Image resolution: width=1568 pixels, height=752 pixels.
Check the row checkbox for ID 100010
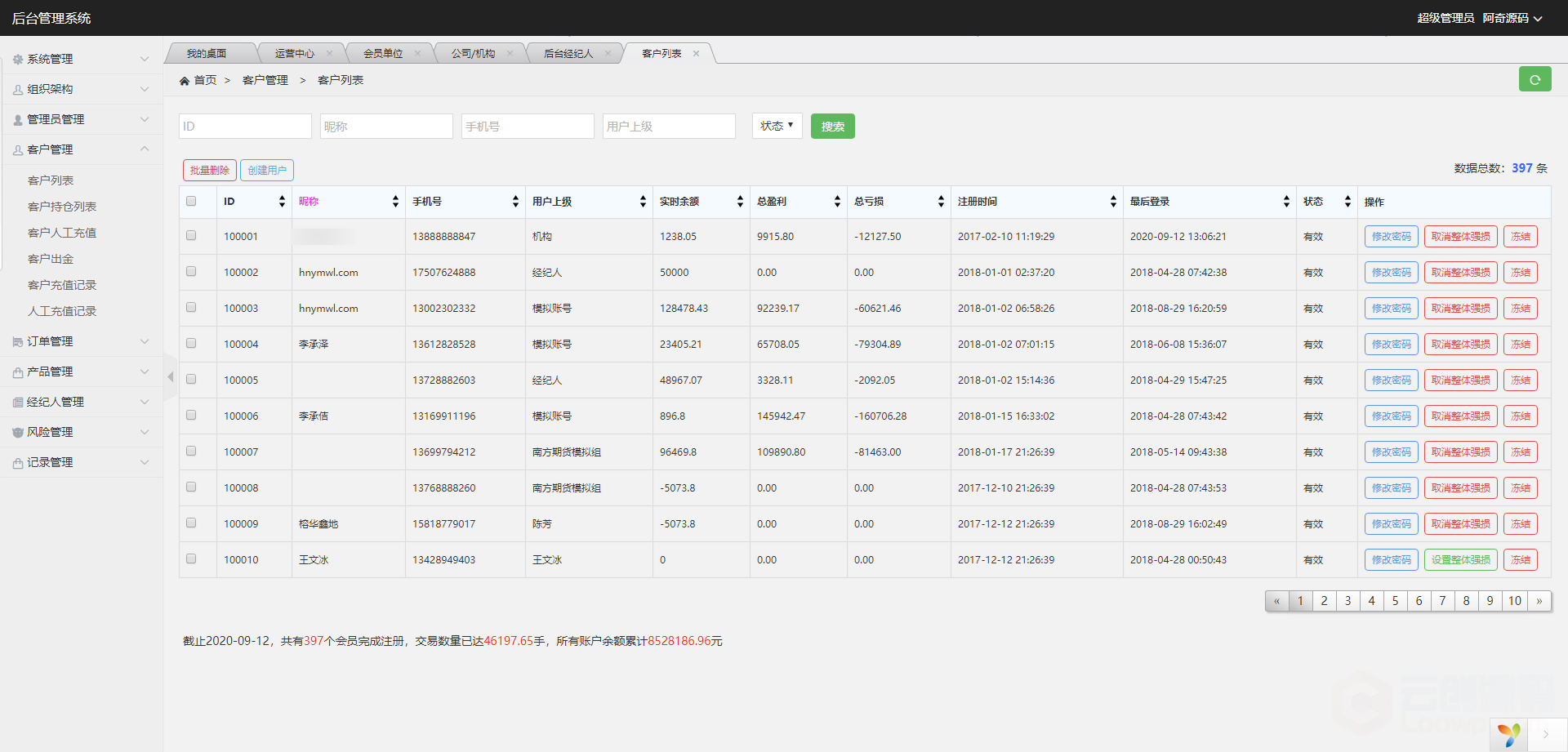click(191, 558)
